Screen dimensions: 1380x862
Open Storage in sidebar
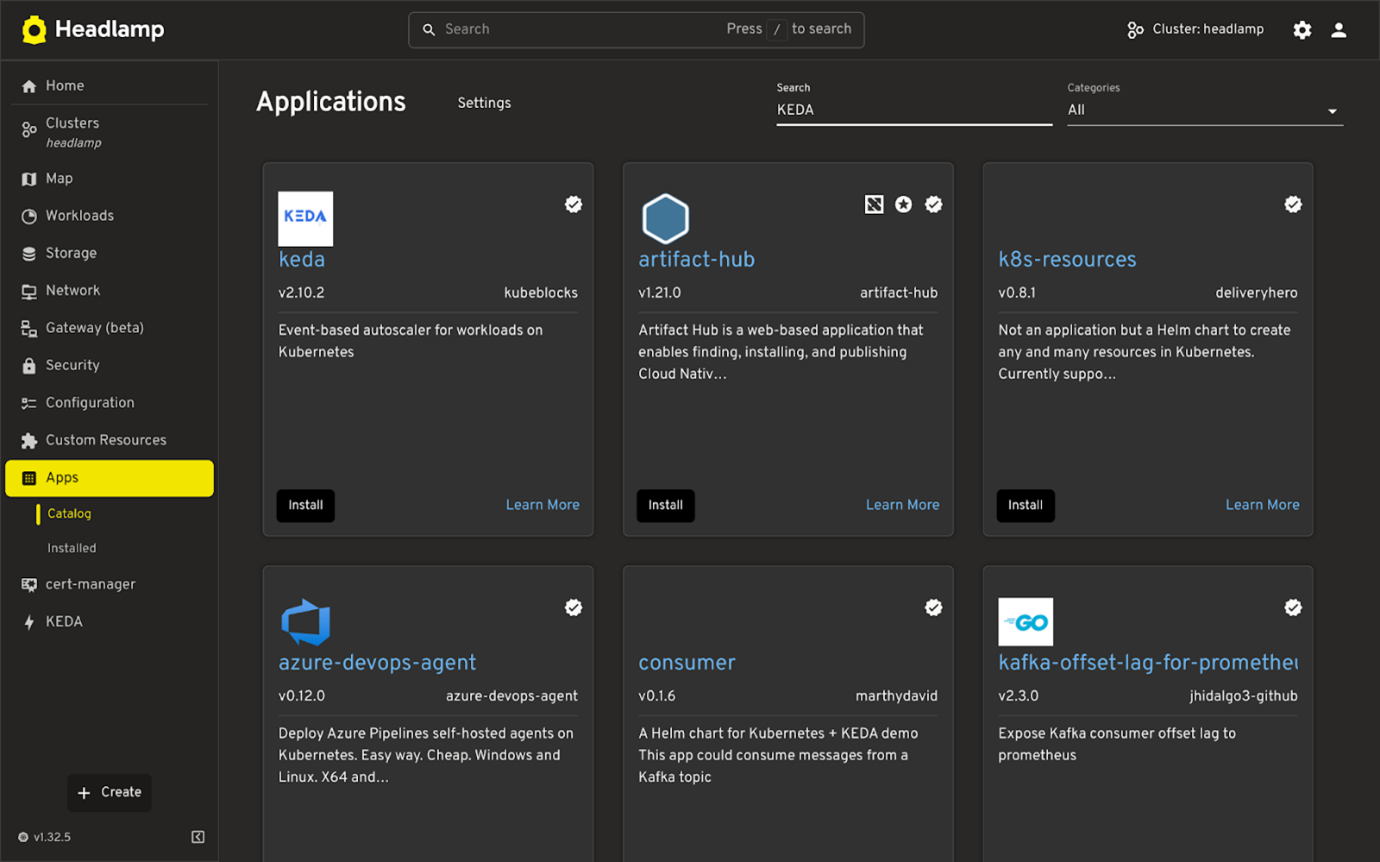109,253
